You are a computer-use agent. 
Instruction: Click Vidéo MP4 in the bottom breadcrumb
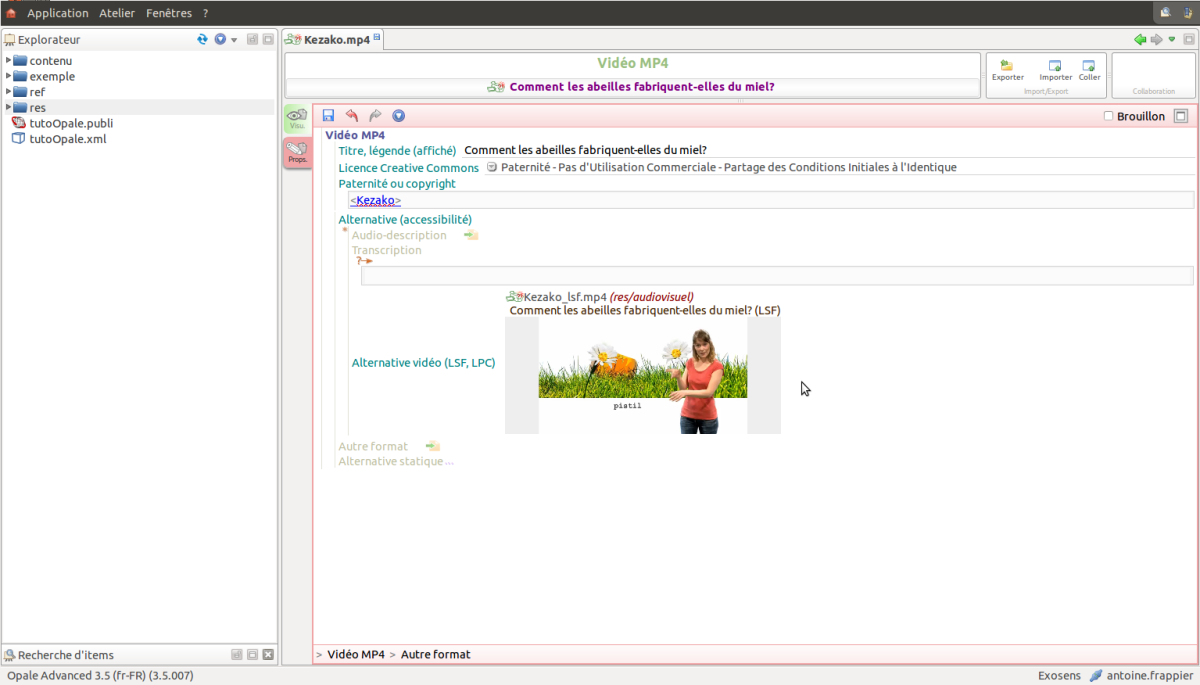point(355,654)
